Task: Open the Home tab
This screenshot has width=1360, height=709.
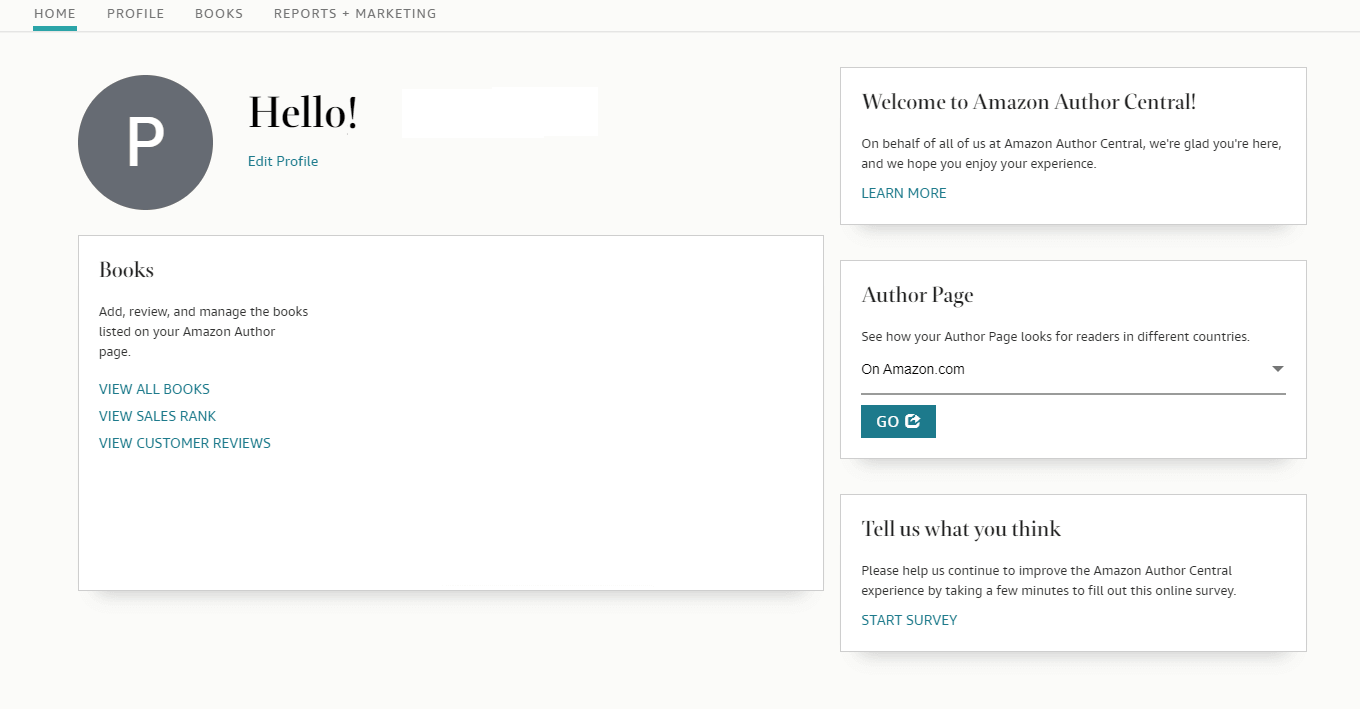Action: point(55,14)
